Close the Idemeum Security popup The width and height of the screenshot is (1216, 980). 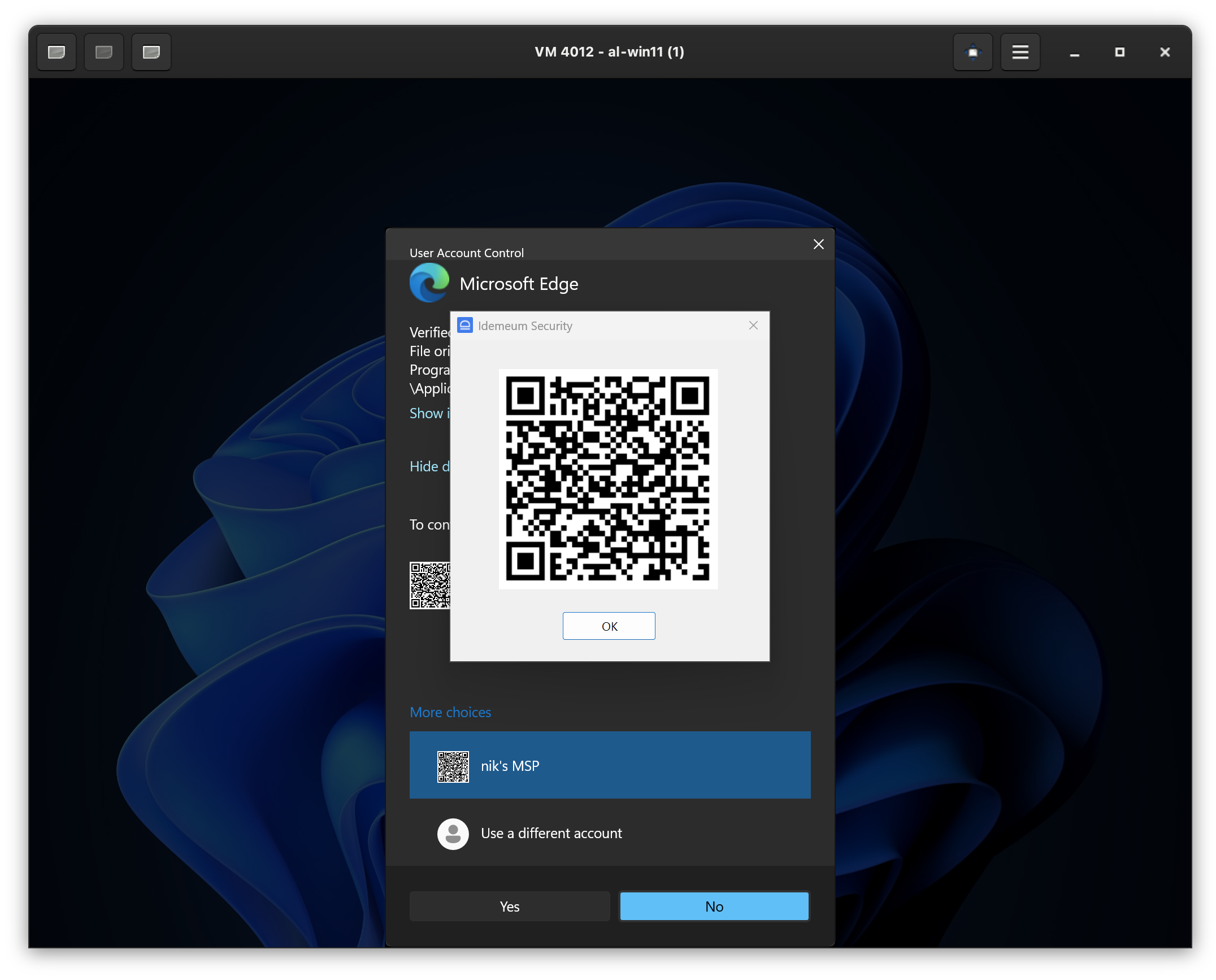pos(753,326)
